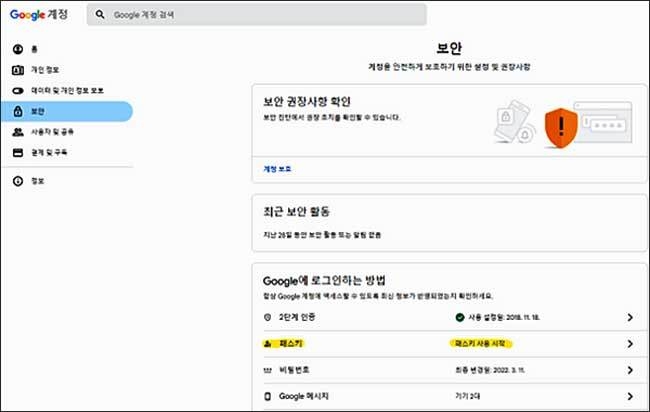Click the 사용자 및 공유 people icon

(18, 132)
